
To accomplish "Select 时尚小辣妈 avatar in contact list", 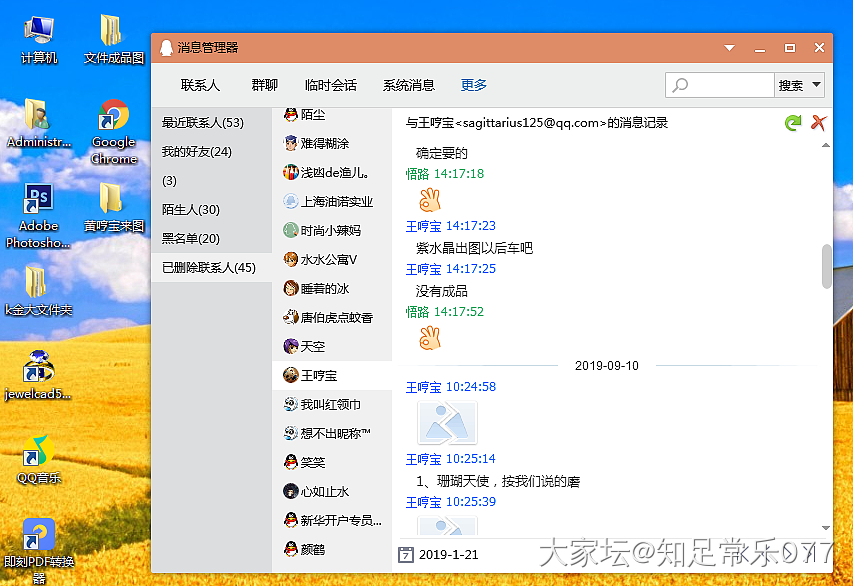I will pyautogui.click(x=290, y=230).
